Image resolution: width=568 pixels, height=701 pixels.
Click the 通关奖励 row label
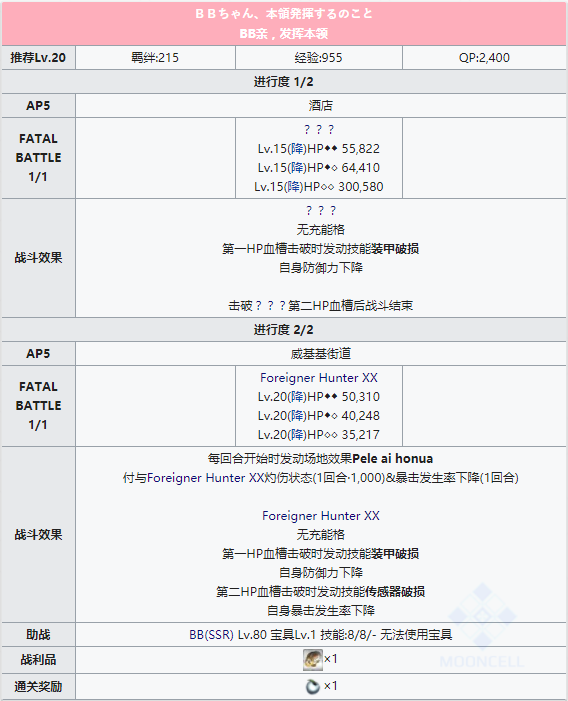pyautogui.click(x=38, y=686)
